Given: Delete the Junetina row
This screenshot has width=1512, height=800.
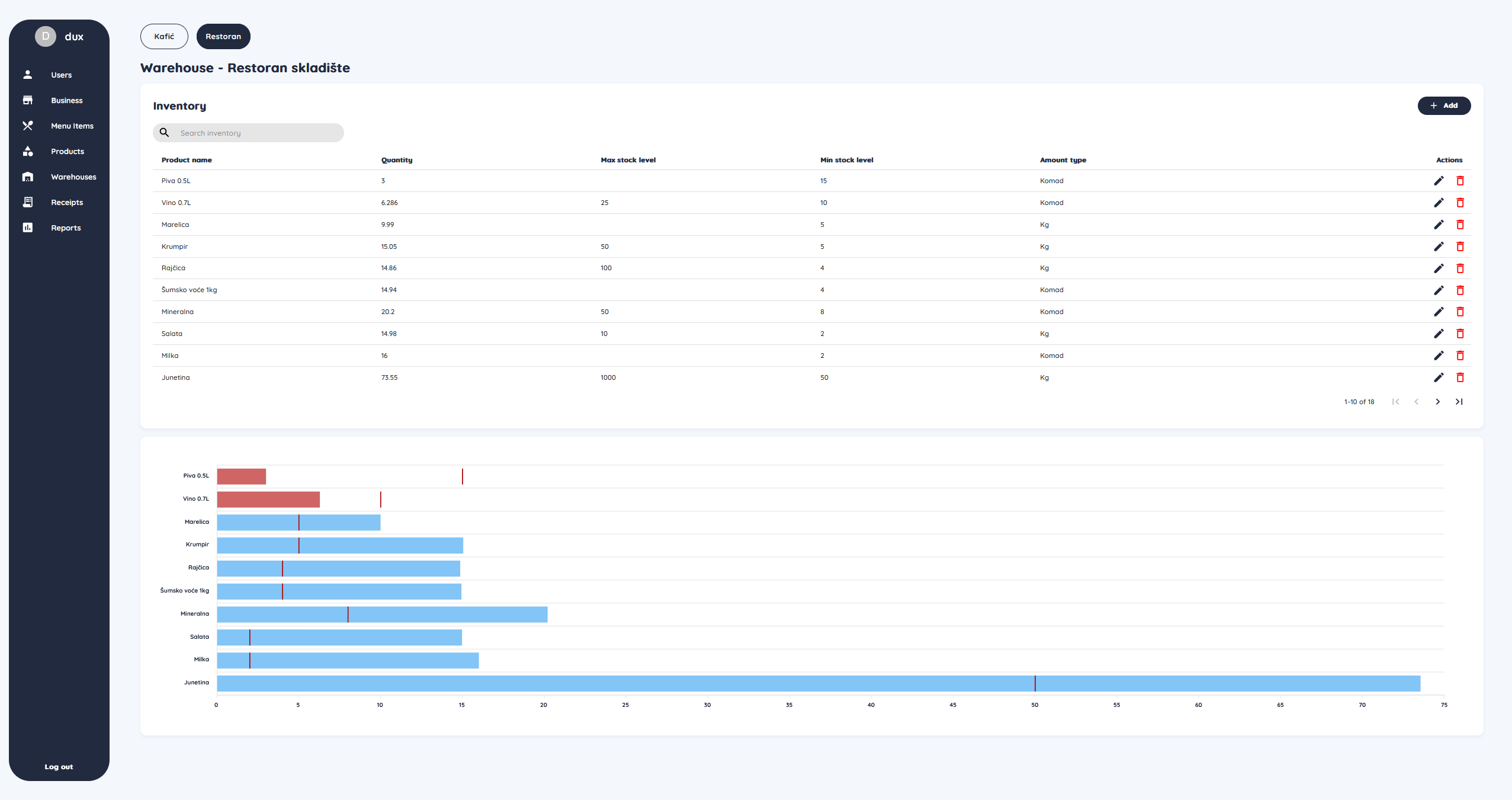Looking at the screenshot, I should coord(1460,377).
